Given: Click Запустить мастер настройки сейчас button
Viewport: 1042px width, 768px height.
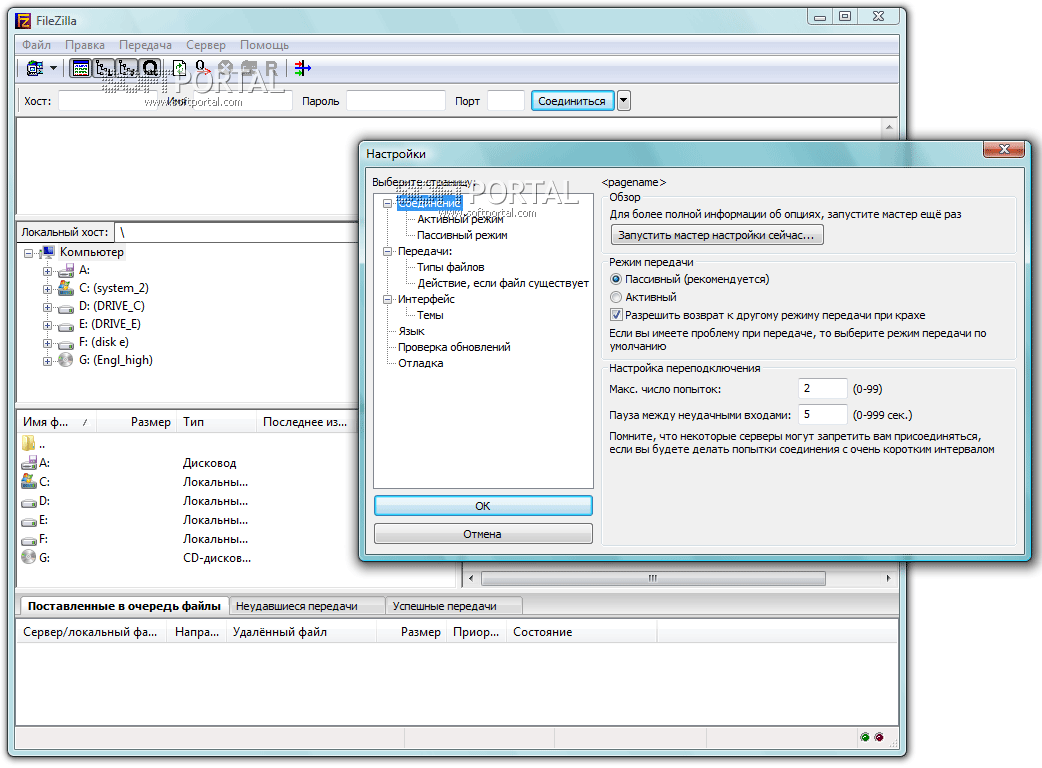Looking at the screenshot, I should [716, 235].
